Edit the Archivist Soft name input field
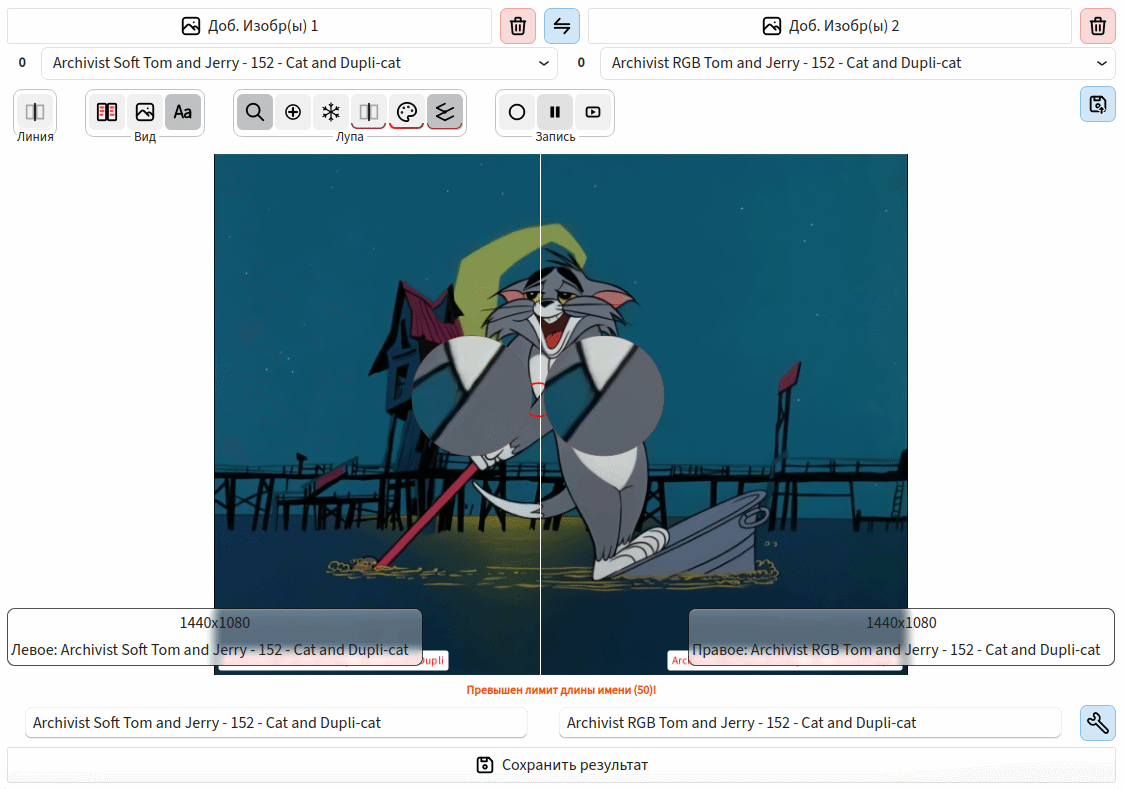The width and height of the screenshot is (1124, 789). pos(276,722)
